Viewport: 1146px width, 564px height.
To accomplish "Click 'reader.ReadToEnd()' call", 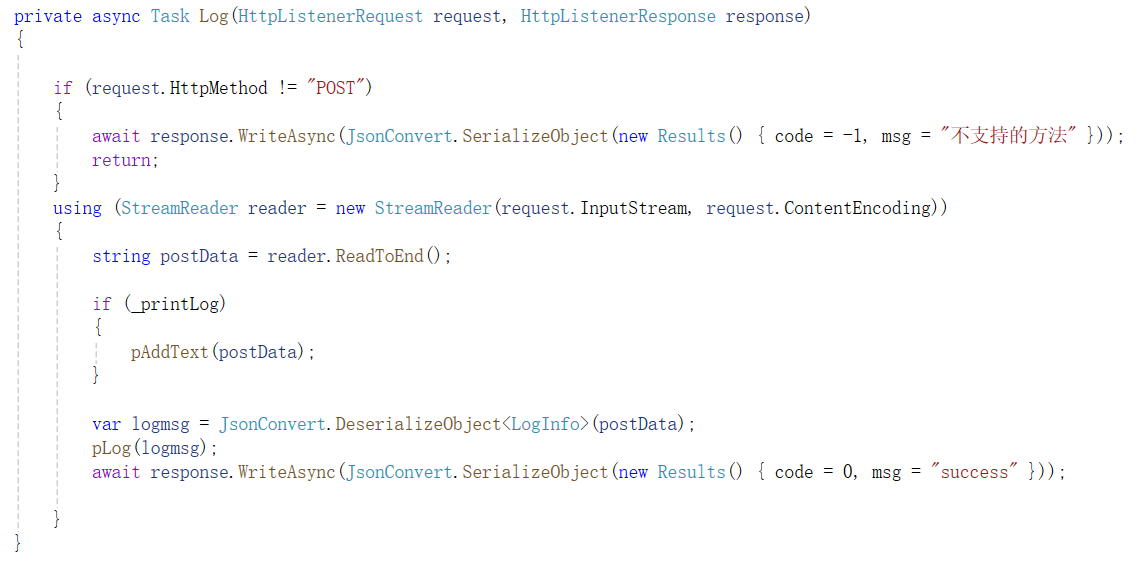I will click(x=354, y=256).
